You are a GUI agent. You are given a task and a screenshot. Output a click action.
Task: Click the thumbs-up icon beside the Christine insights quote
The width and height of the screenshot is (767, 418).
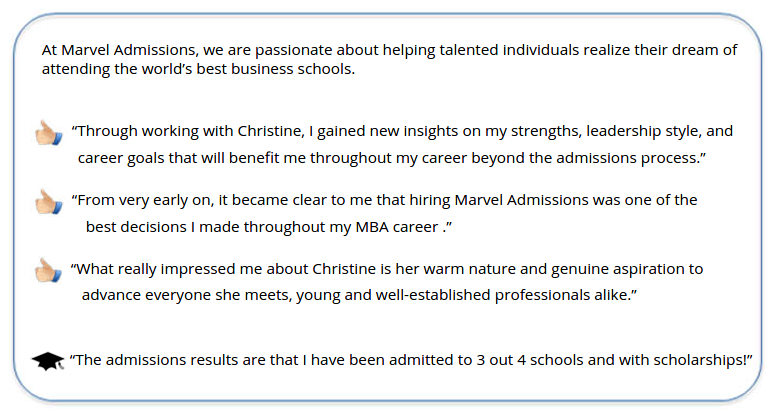(x=49, y=132)
